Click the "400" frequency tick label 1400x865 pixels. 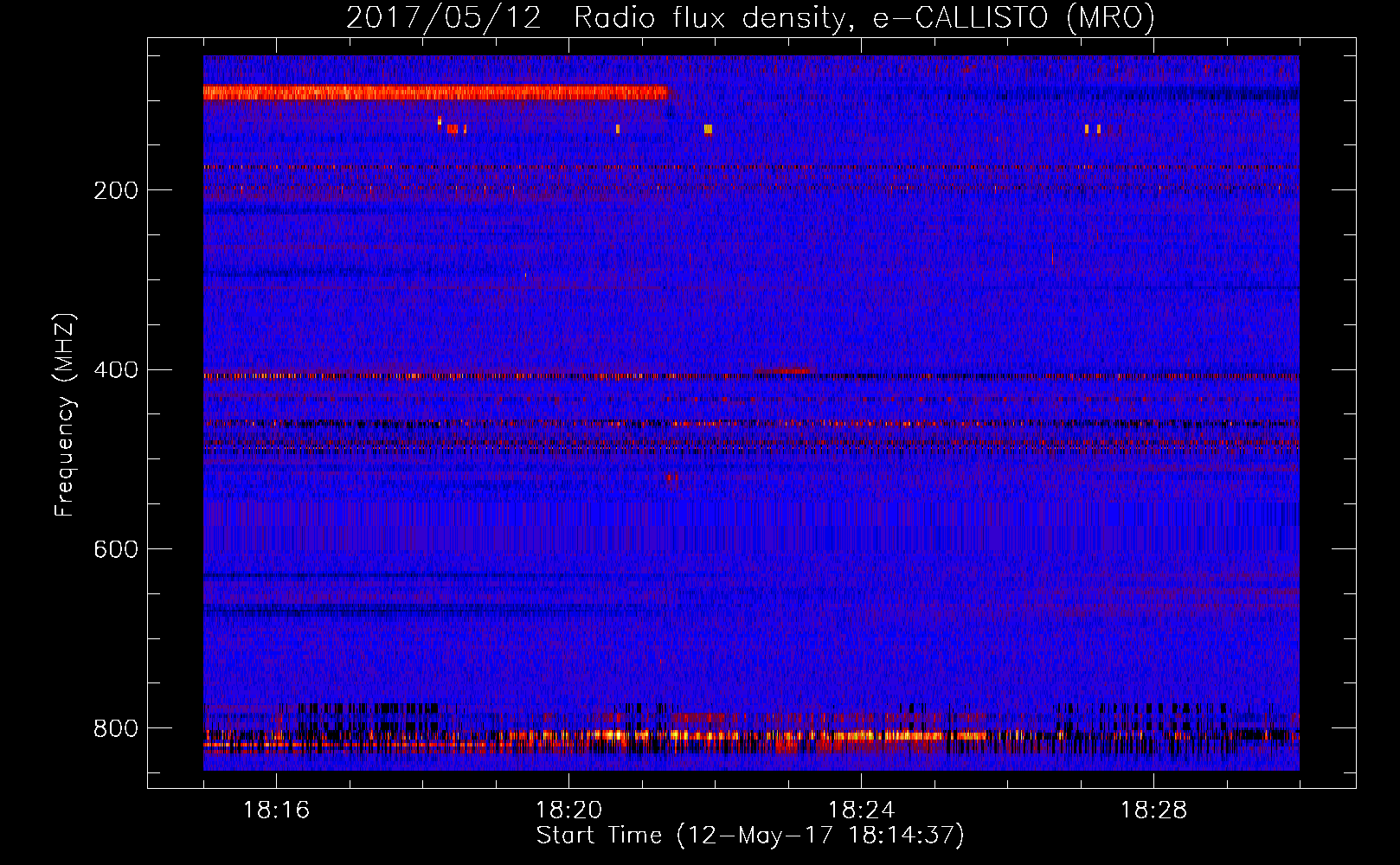[x=116, y=370]
